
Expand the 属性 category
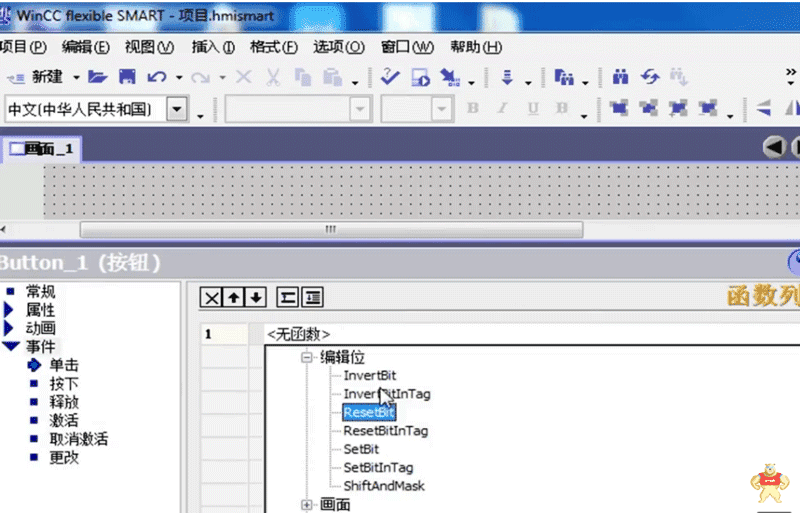[9, 310]
